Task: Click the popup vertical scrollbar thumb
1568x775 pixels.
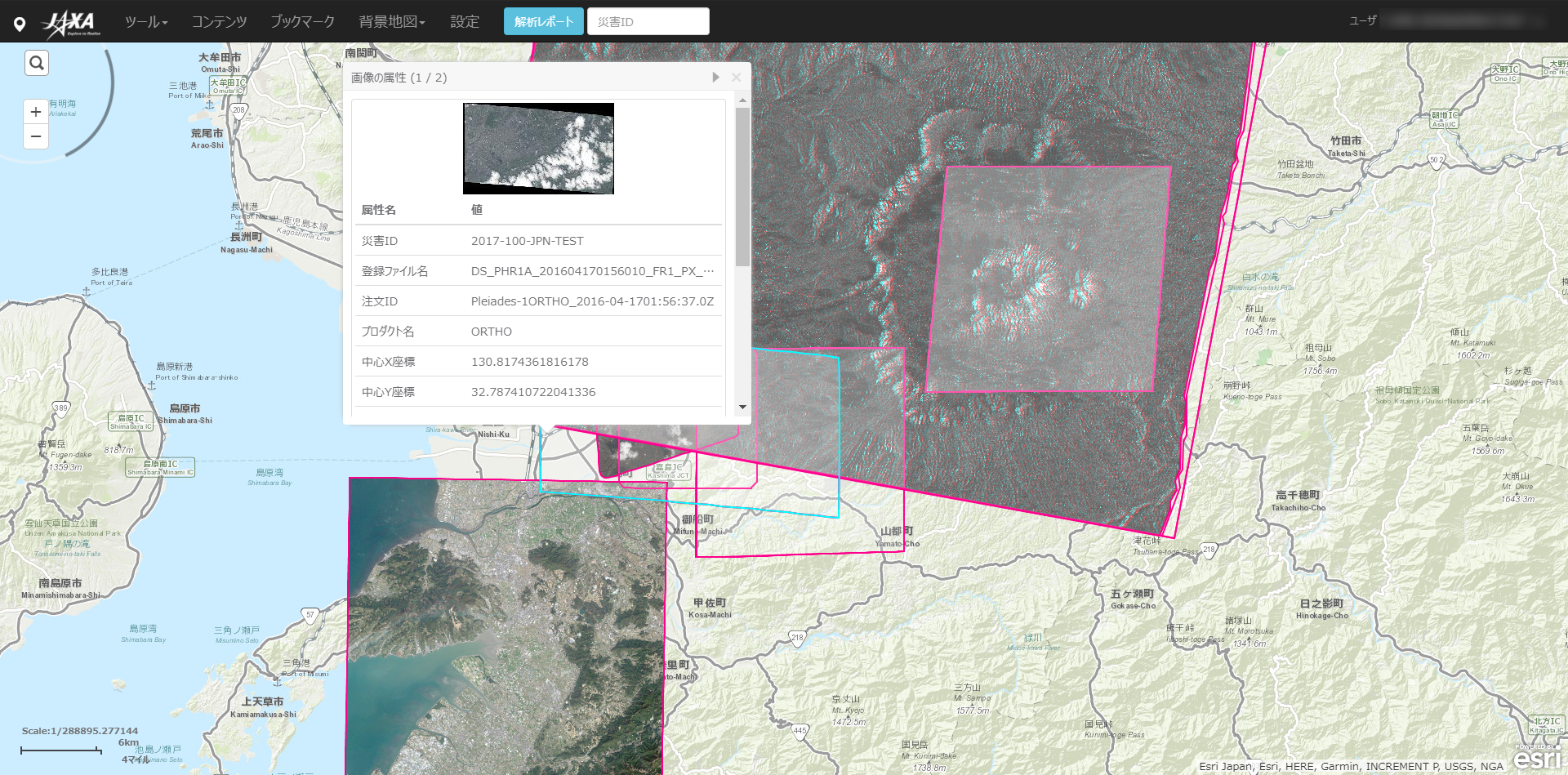Action: point(742,186)
